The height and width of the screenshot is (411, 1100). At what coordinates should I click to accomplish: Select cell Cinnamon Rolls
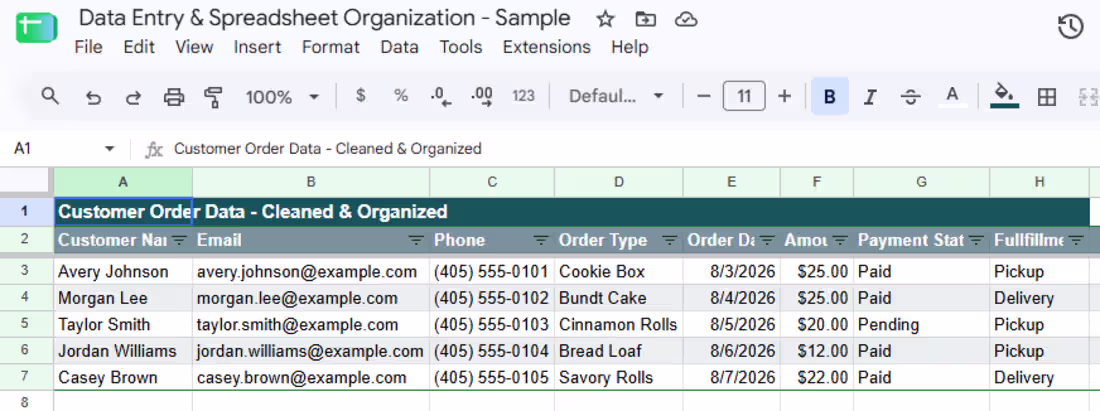pos(619,325)
